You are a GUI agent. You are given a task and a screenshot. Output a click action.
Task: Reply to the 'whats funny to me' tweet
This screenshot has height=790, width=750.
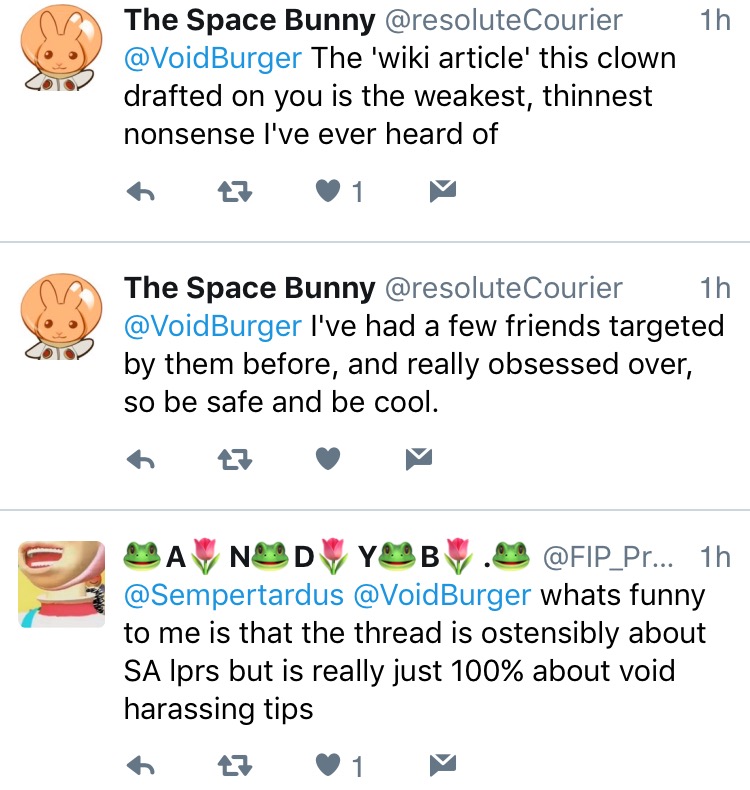tap(141, 766)
